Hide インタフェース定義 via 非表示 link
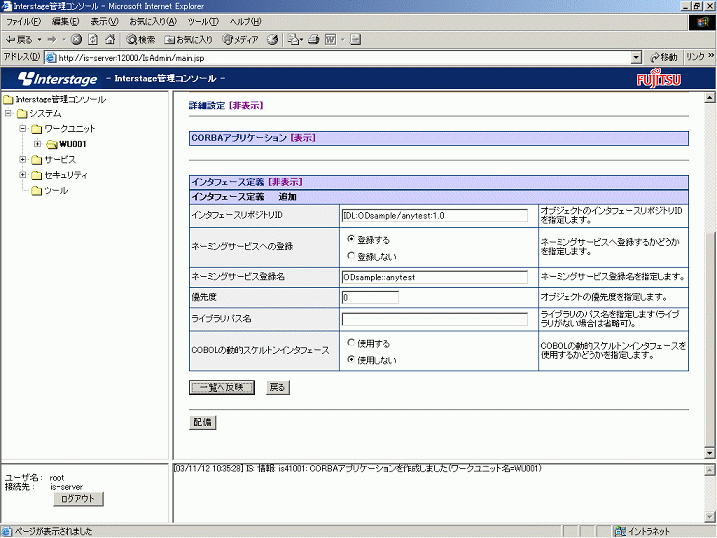The image size is (717, 538). (x=285, y=182)
